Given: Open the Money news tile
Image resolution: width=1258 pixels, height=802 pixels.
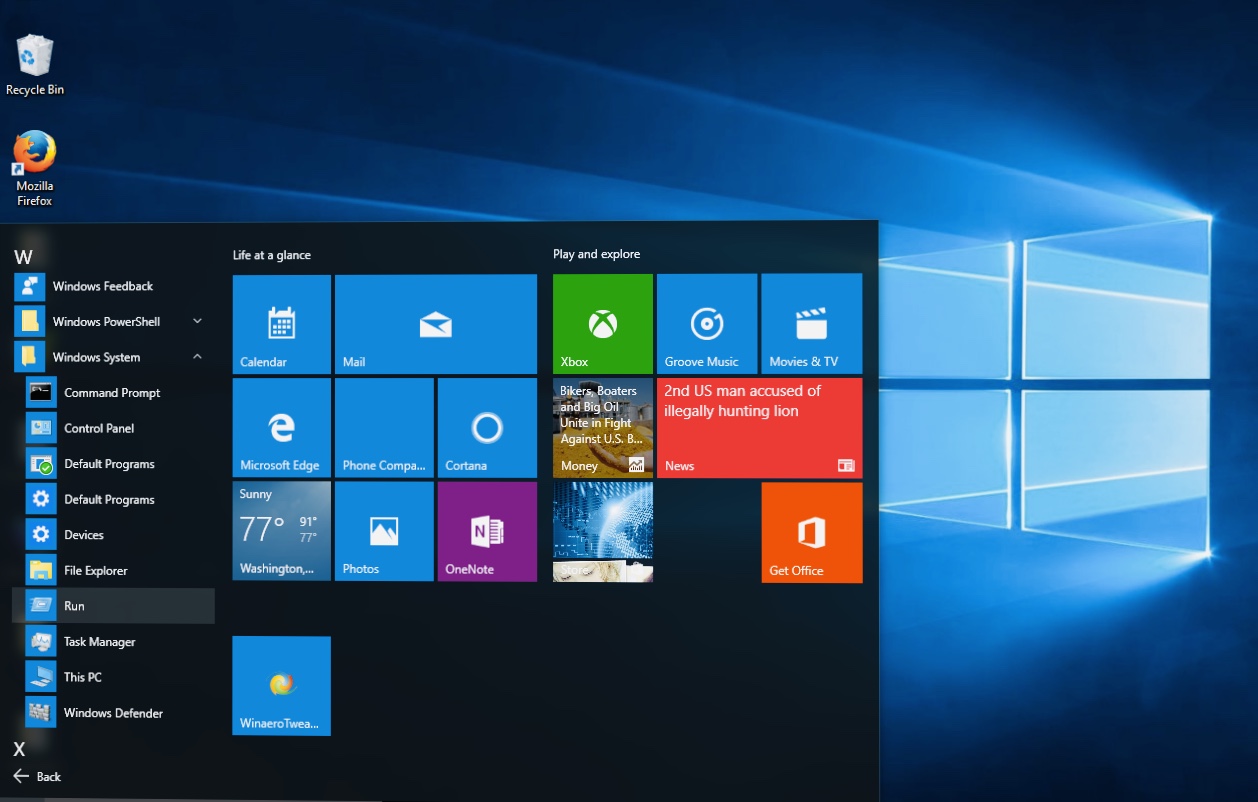Looking at the screenshot, I should (x=603, y=428).
